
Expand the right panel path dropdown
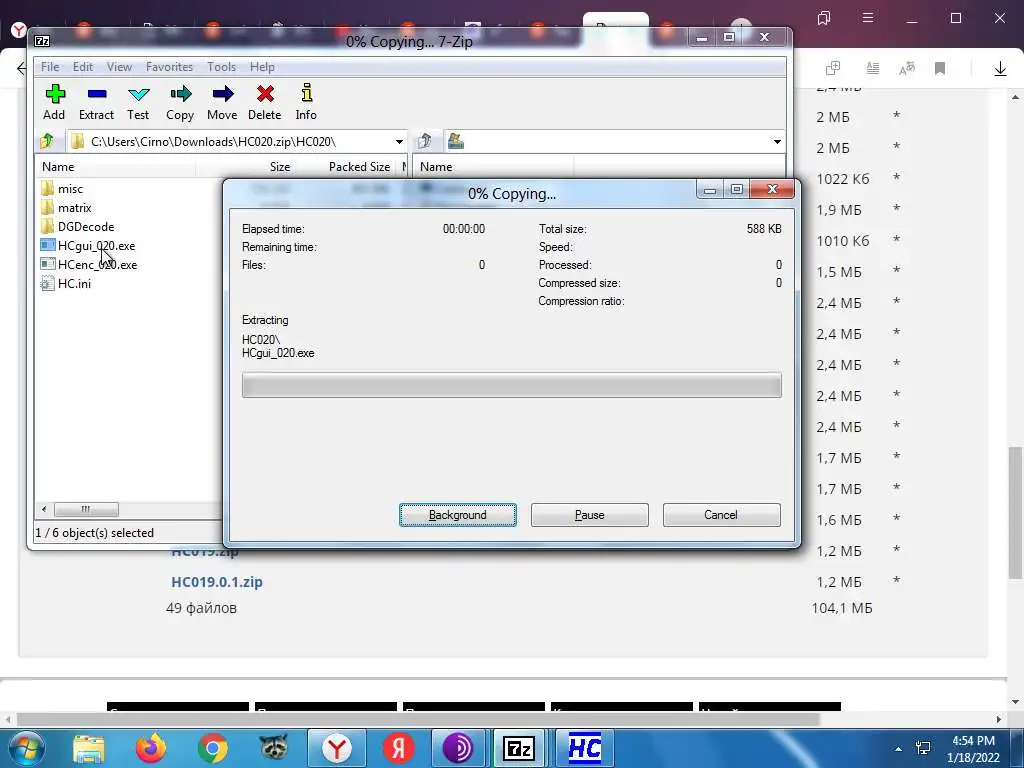tap(777, 142)
